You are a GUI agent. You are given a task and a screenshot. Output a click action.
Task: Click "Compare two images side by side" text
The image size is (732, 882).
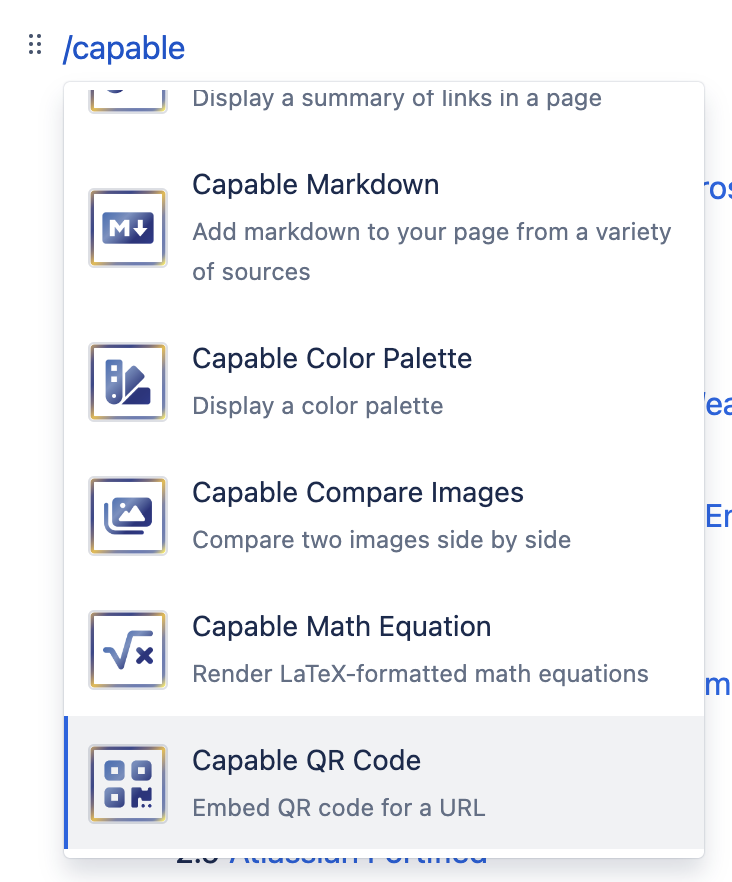(381, 540)
